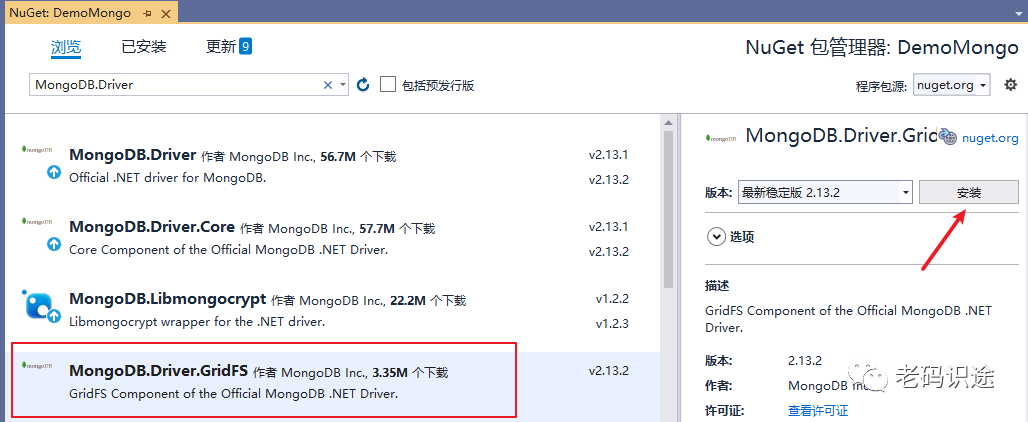Screen dimensions: 1028x422
Task: Click 56.7M 个下载 download count text
Action: pos(358,157)
